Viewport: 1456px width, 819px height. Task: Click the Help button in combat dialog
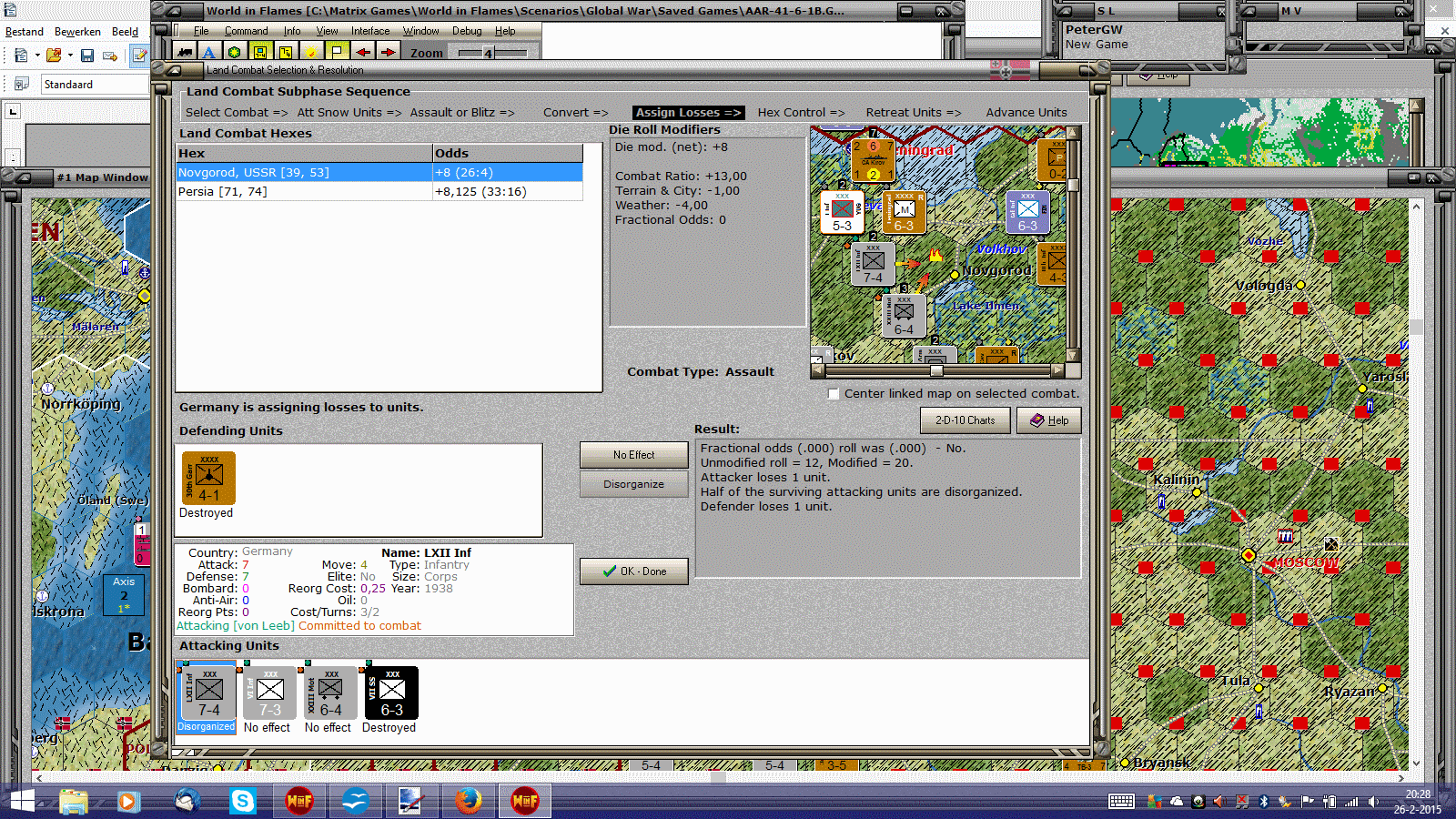(x=1048, y=420)
